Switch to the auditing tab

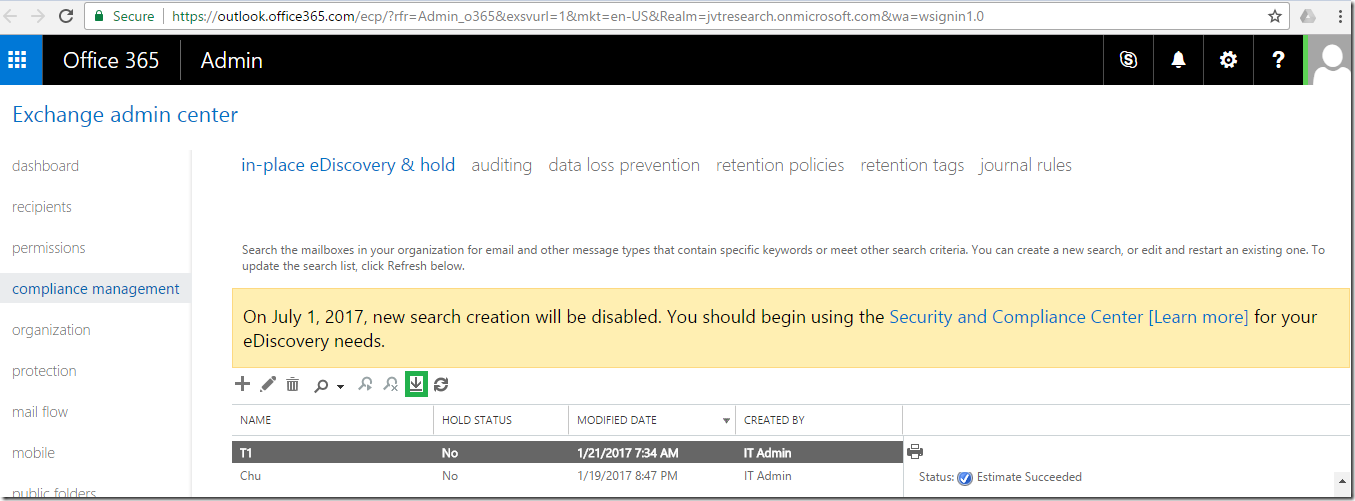click(501, 165)
